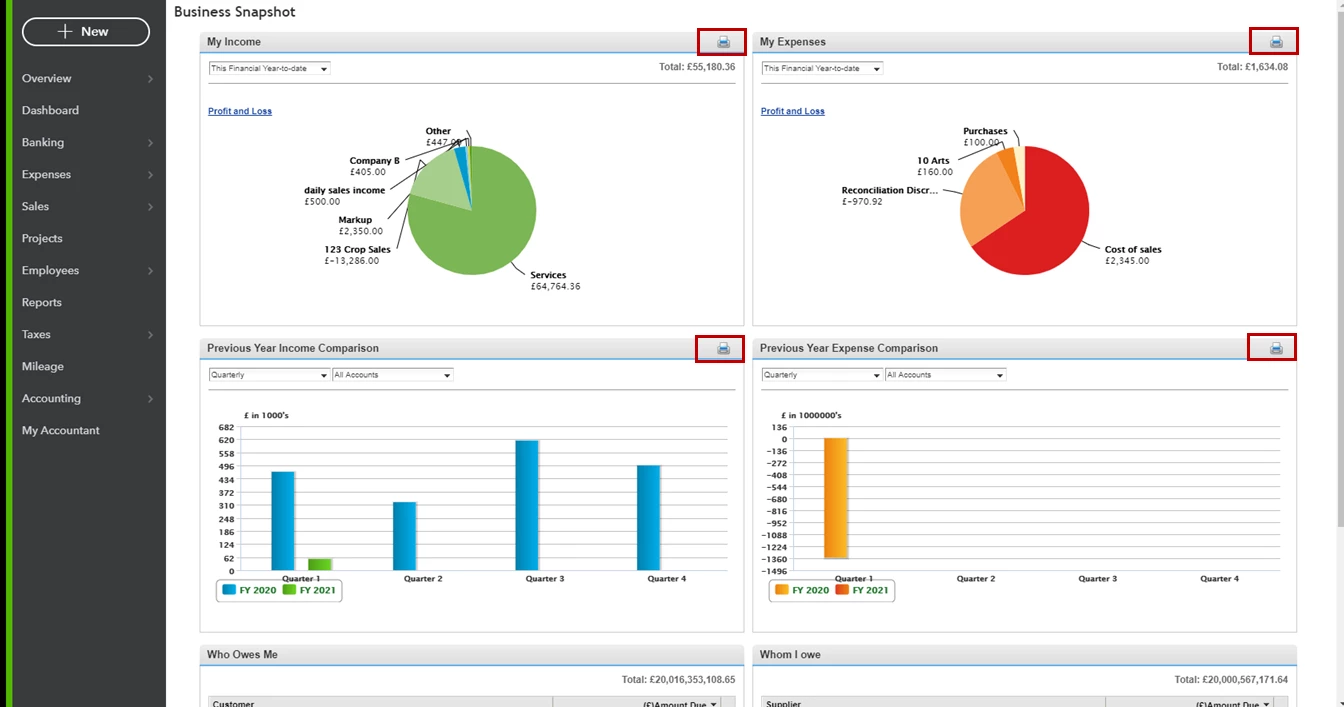Select Mileage in the navigation
Screen dimensions: 1344x707
click(x=43, y=366)
